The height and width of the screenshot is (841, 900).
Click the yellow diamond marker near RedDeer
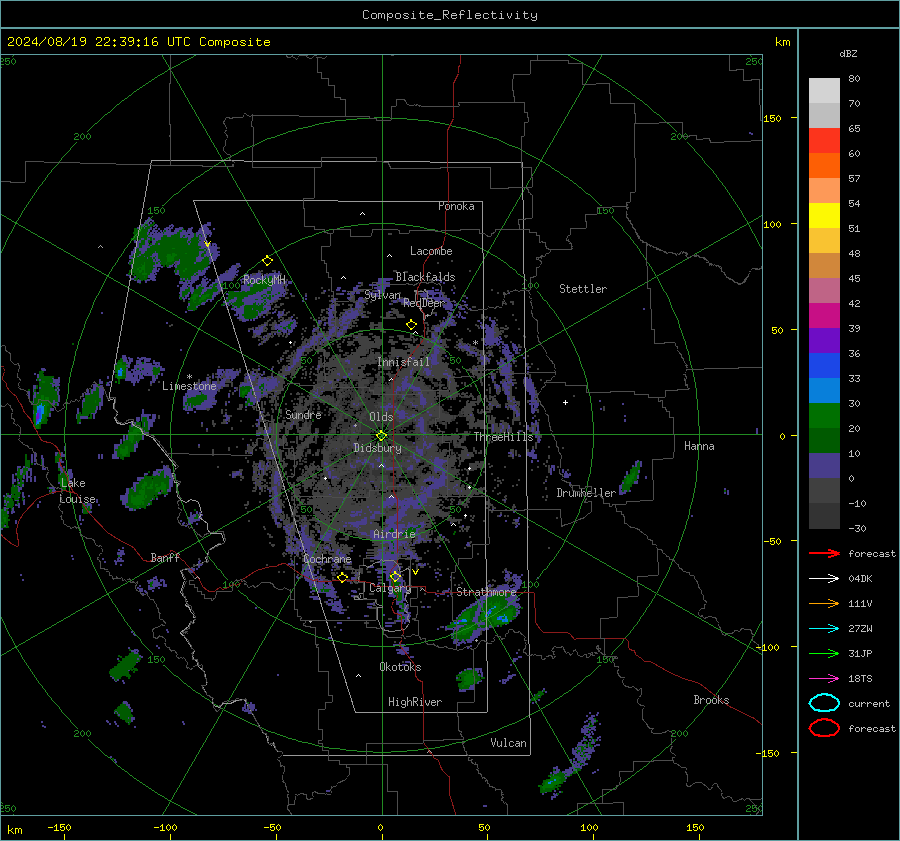411,325
